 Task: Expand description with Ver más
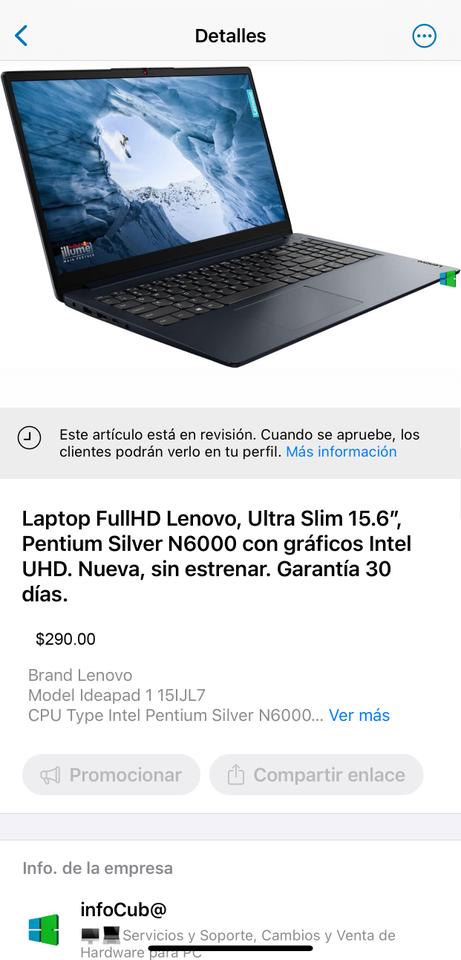point(359,715)
